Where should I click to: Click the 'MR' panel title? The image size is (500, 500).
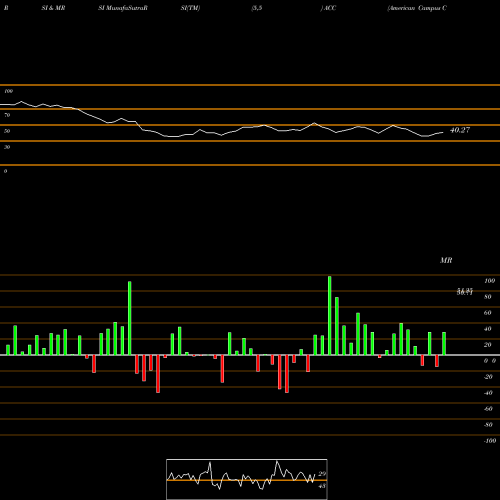tap(446, 260)
